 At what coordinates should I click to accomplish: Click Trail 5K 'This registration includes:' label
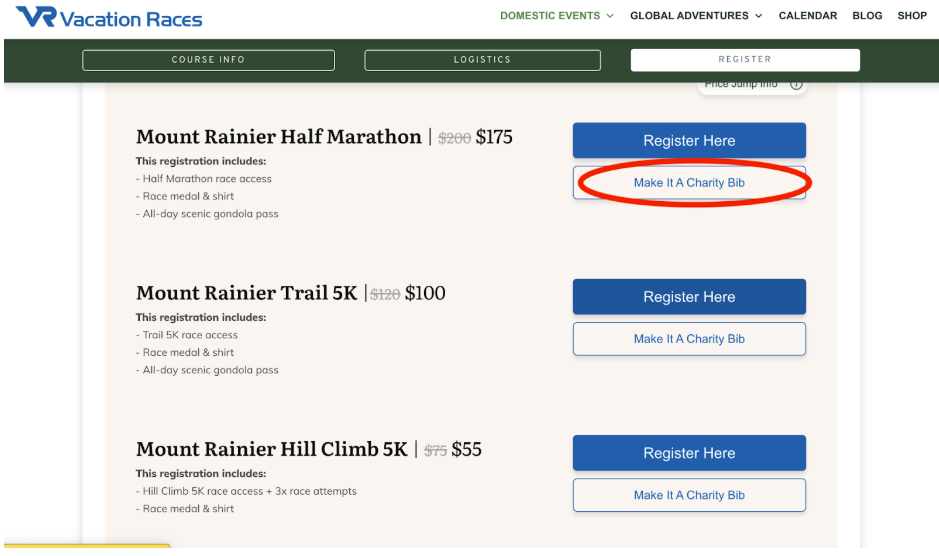pyautogui.click(x=201, y=318)
